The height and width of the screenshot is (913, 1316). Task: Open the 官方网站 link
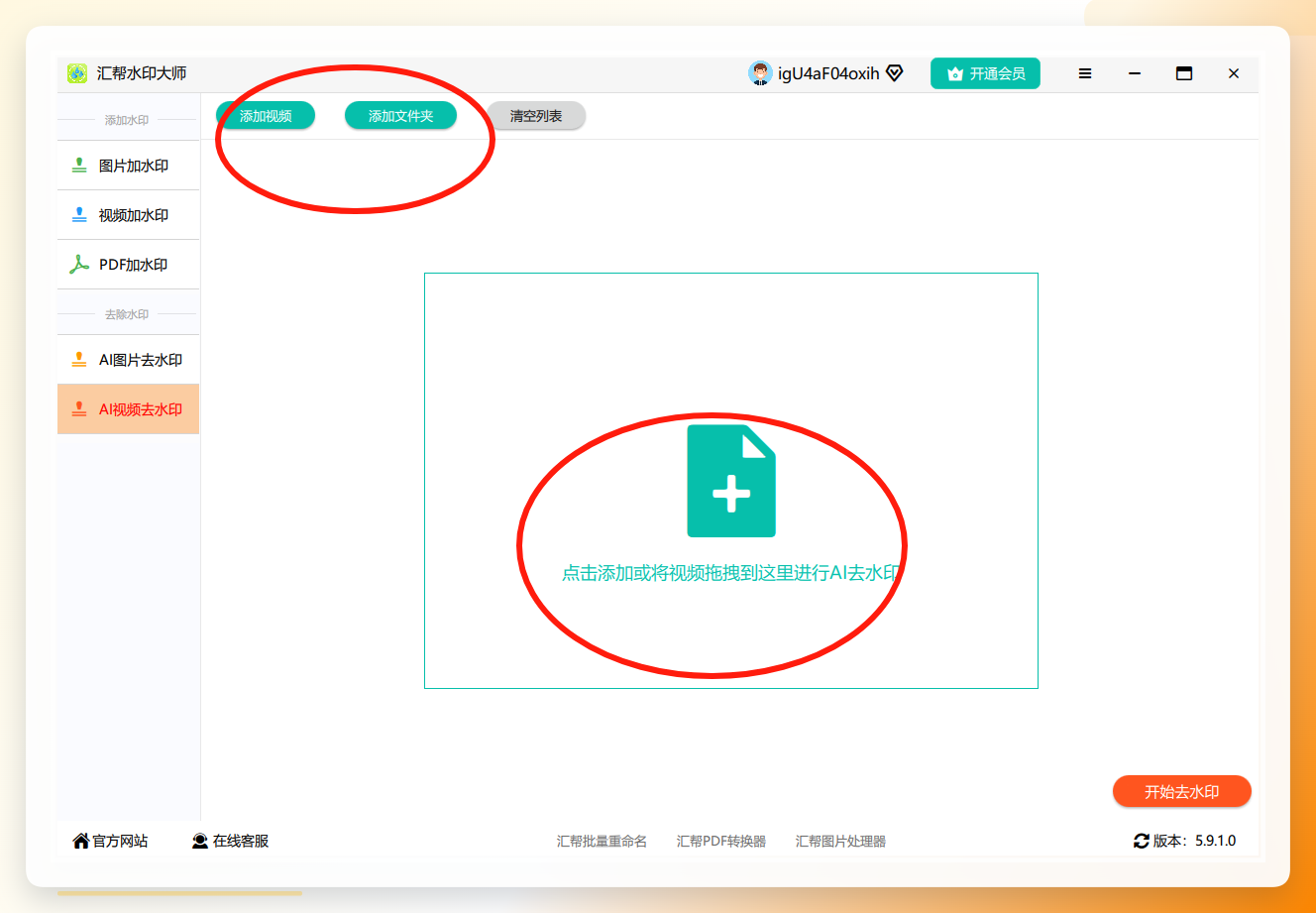(x=120, y=841)
